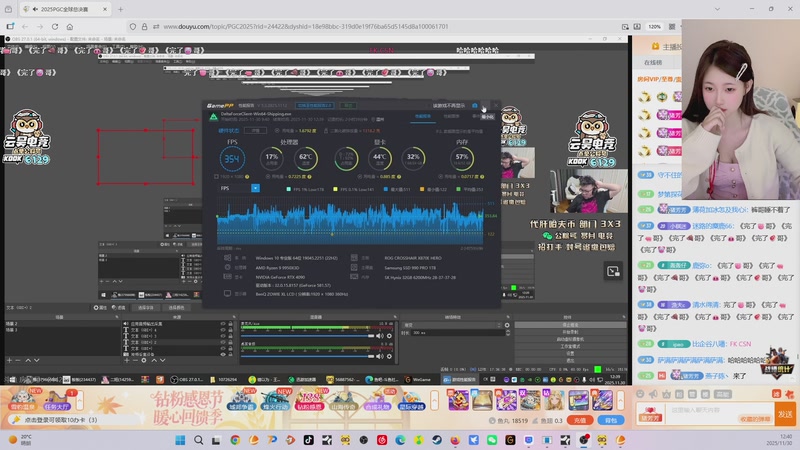This screenshot has width=800, height=450.
Task: Click help icon beside 1920 × 1080 resolution
Action: (x=247, y=177)
